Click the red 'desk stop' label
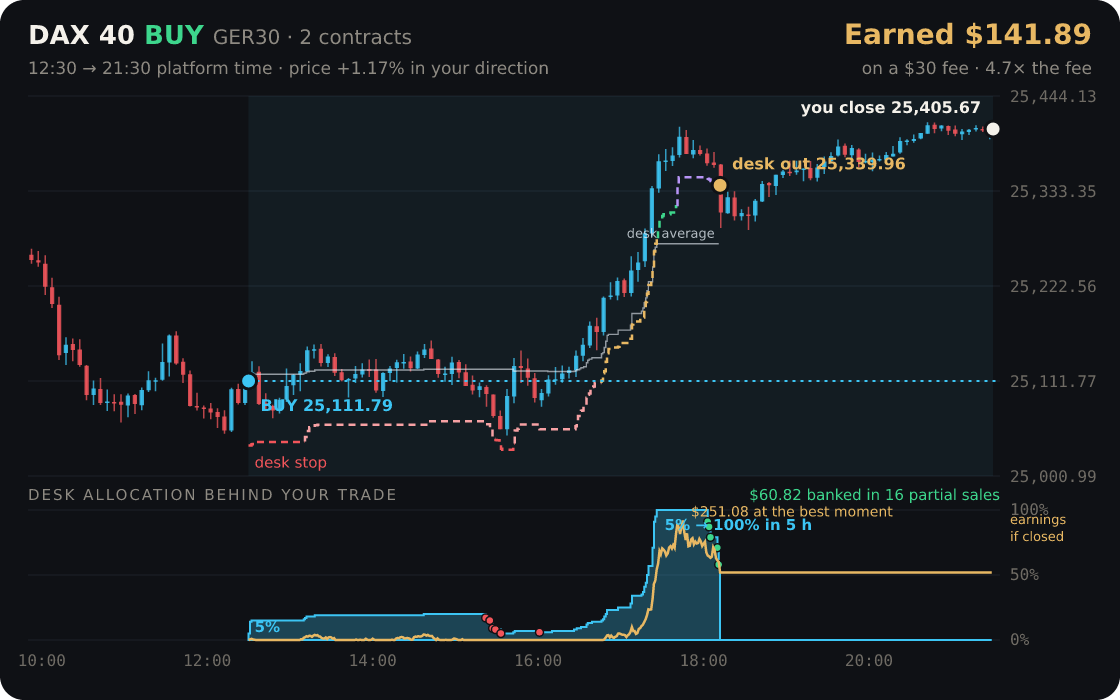The height and width of the screenshot is (700, 1120). click(291, 463)
